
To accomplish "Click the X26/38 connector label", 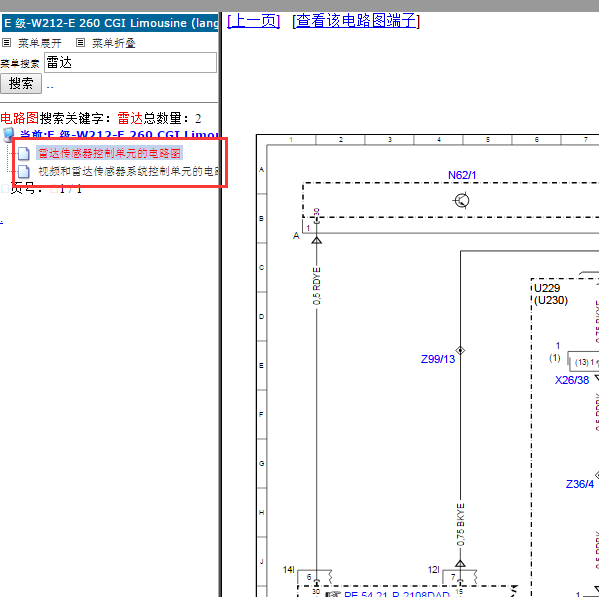I will point(572,380).
